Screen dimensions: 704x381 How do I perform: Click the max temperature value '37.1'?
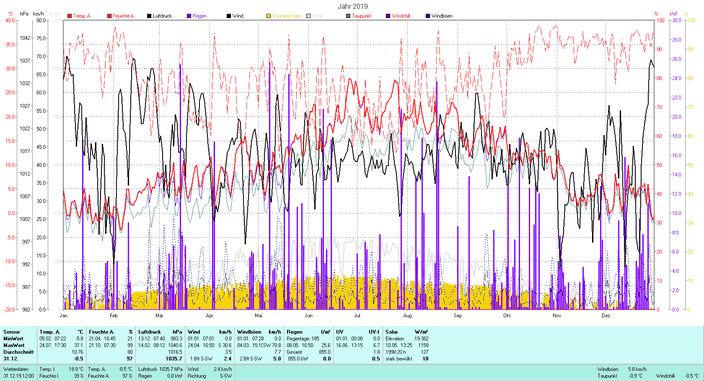(x=79, y=346)
